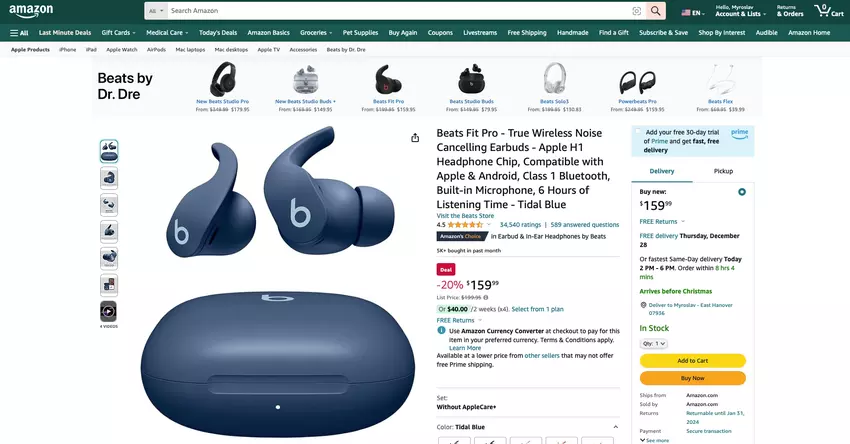Viewport: 850px width, 444px height.
Task: Click the Amazon logo
Action: pyautogui.click(x=31, y=11)
